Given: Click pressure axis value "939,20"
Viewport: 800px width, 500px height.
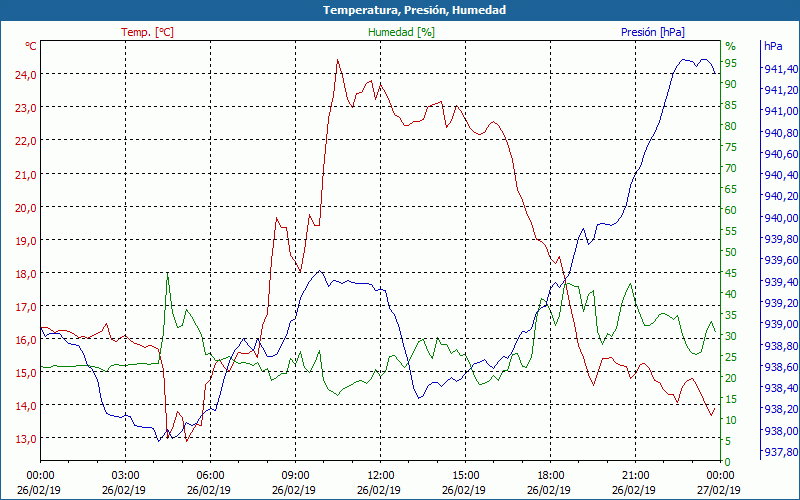Looking at the screenshot, I should [781, 303].
